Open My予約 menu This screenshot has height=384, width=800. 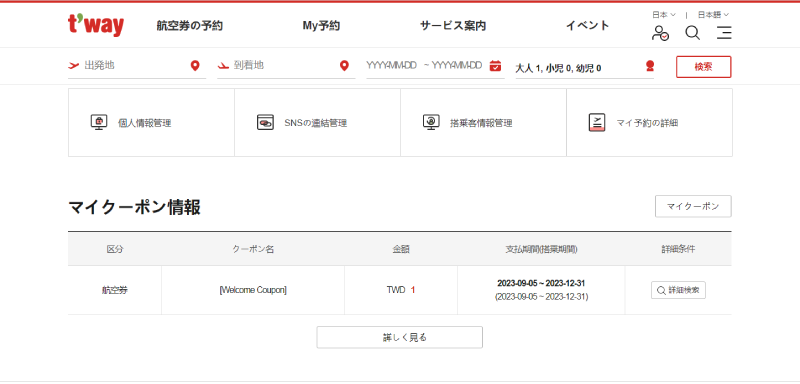pyautogui.click(x=321, y=26)
